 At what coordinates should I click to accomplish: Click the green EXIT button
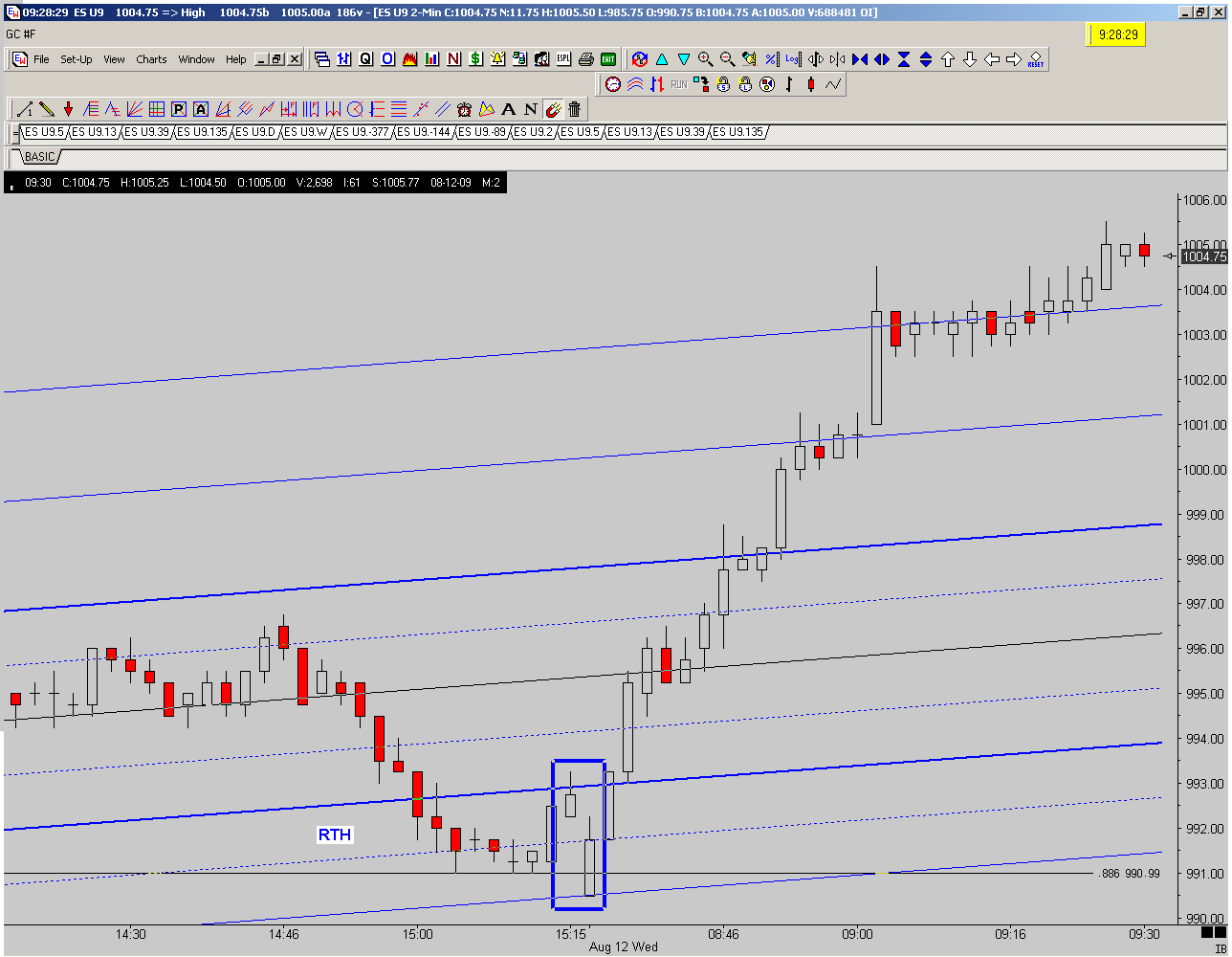point(607,58)
